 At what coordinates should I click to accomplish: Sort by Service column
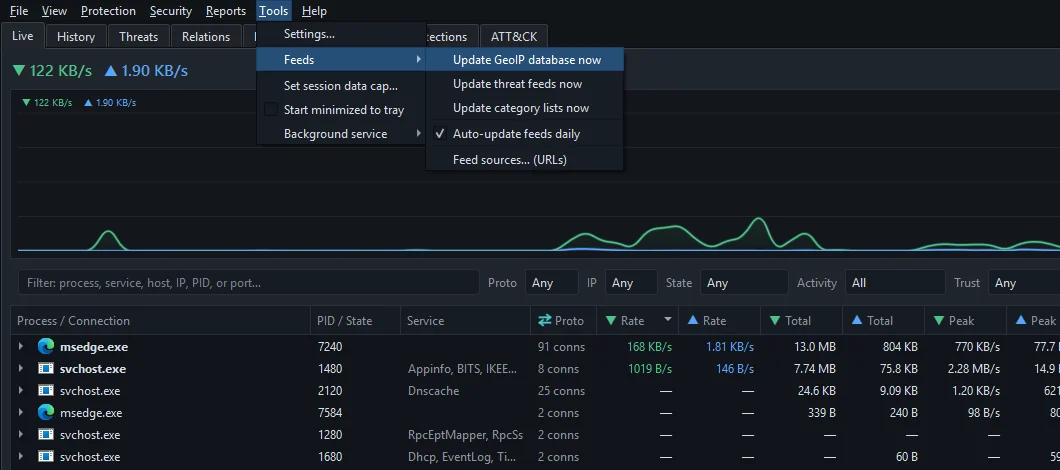click(x=465, y=321)
